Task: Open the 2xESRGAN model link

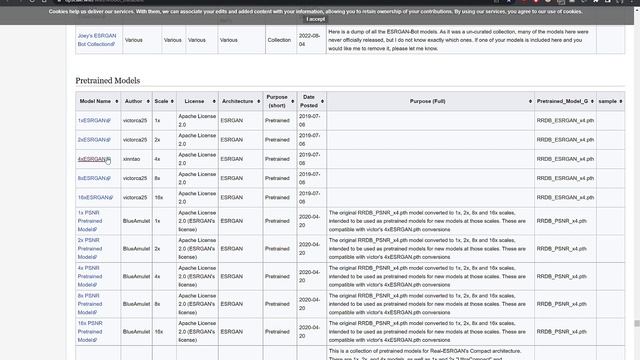Action: point(94,140)
